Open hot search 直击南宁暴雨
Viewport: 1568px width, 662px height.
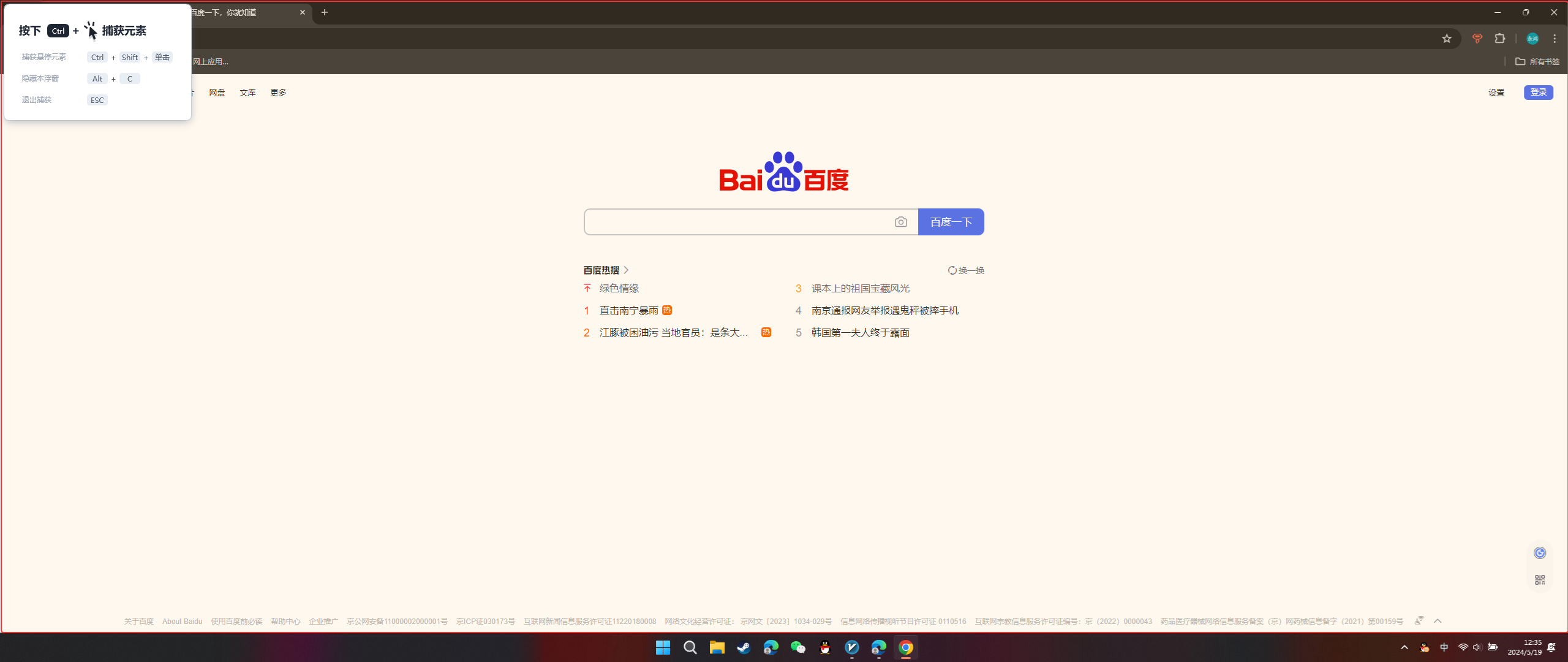coord(628,311)
